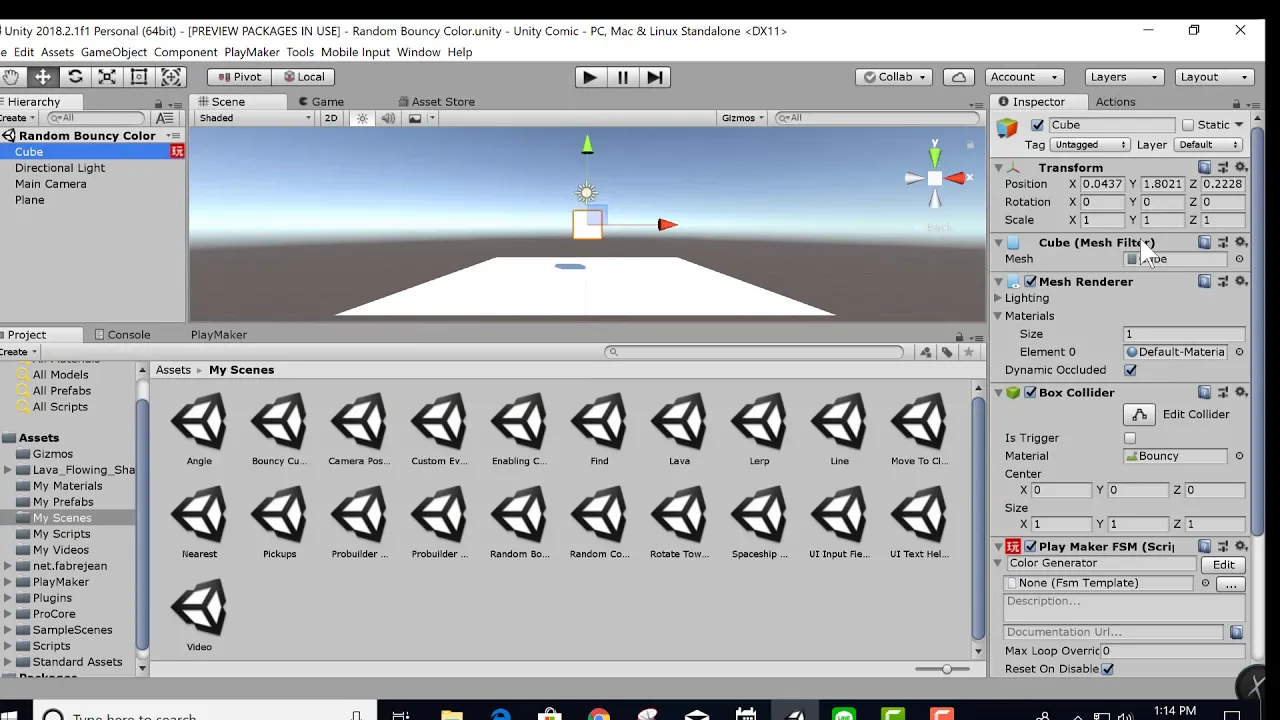Open scene effects image dropdown
Viewport: 1280px width, 720px height.
click(x=420, y=118)
